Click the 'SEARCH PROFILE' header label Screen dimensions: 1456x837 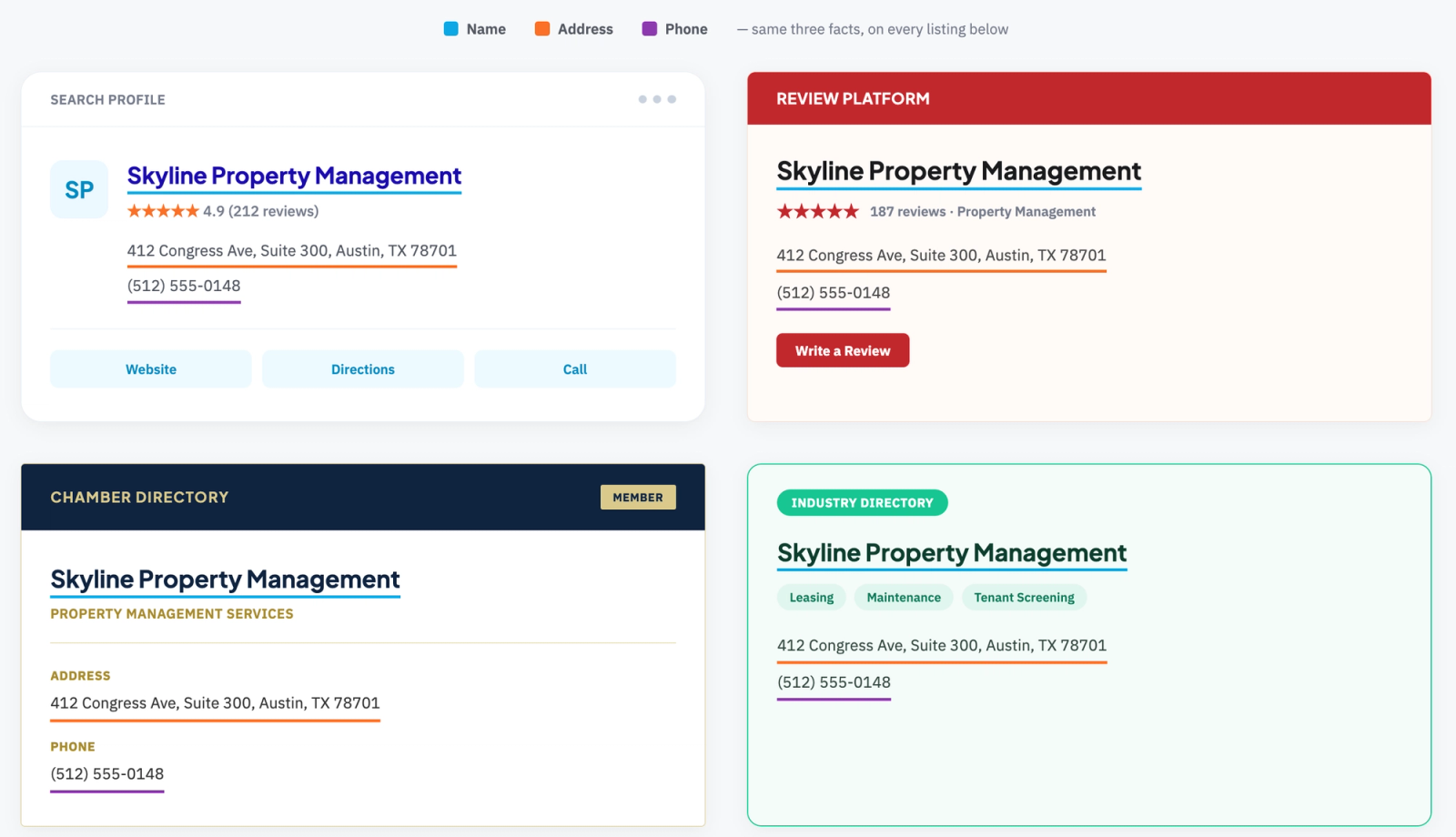pos(107,100)
